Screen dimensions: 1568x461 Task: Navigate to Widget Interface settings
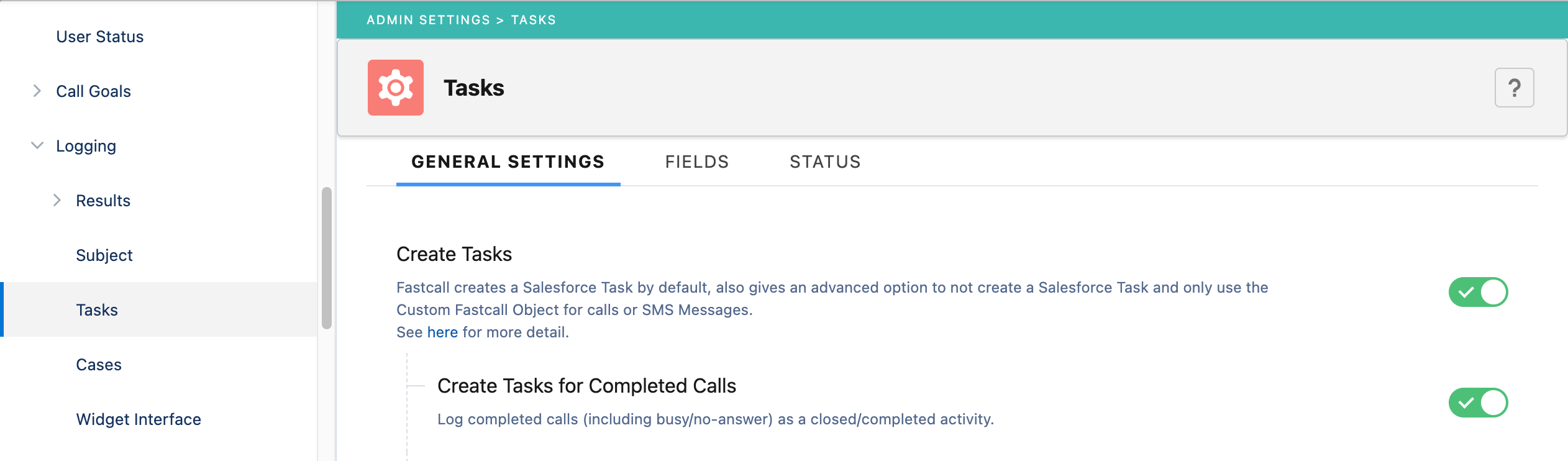click(138, 419)
